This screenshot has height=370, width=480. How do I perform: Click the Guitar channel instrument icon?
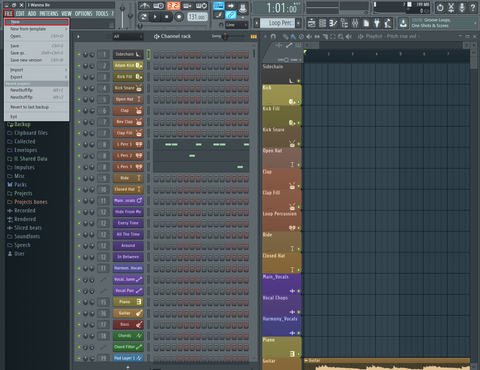139,313
